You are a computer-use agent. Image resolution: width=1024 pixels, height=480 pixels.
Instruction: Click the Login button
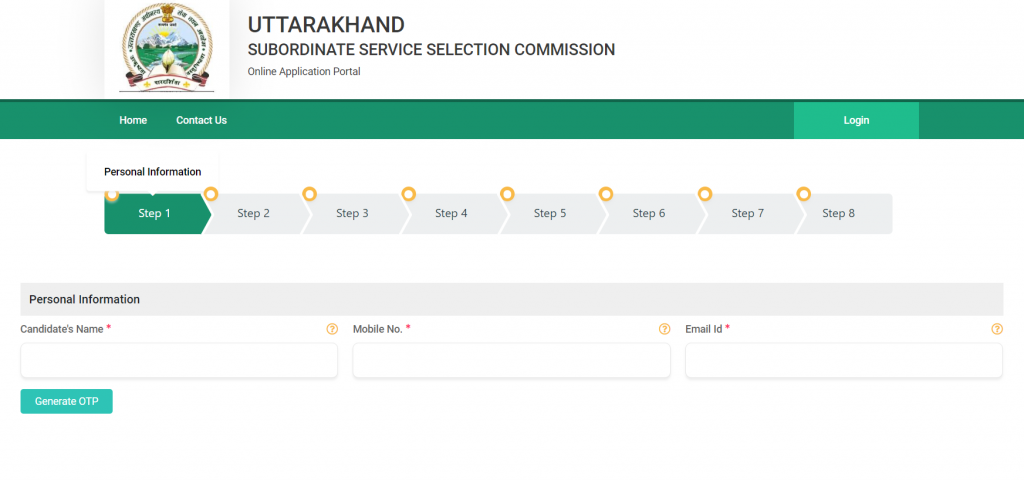[856, 120]
